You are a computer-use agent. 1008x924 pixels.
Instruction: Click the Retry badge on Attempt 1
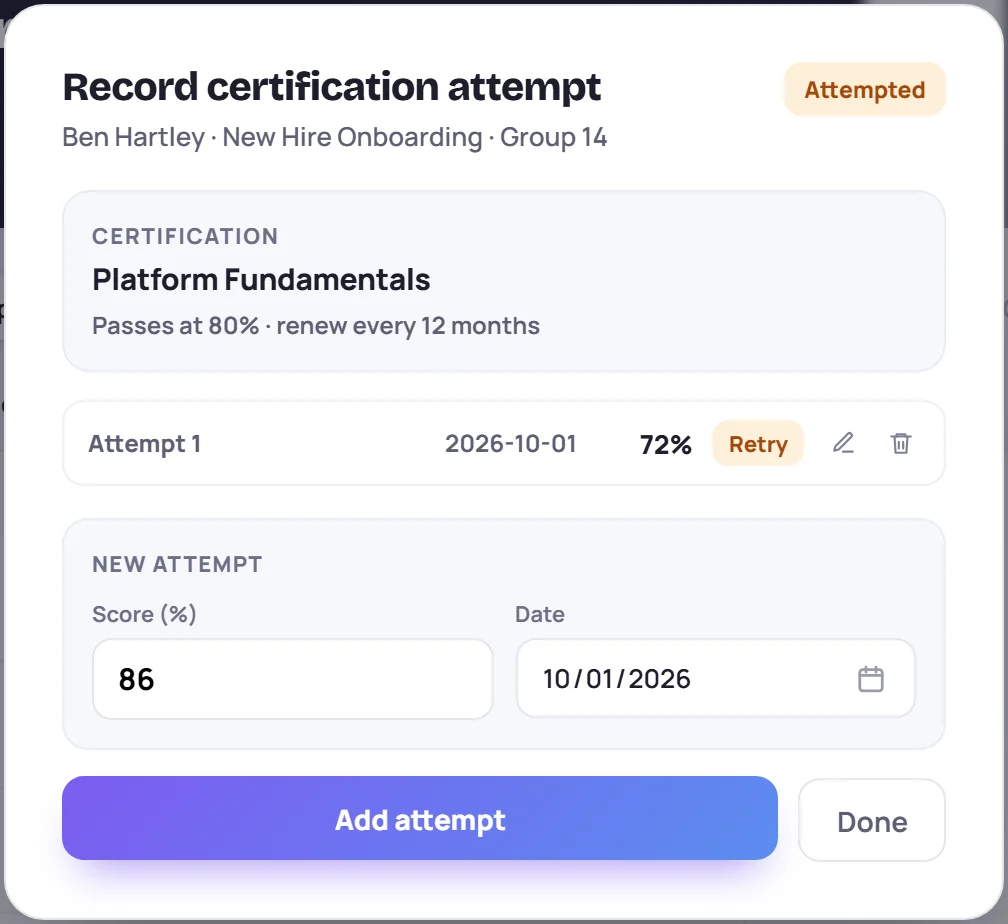pos(758,444)
